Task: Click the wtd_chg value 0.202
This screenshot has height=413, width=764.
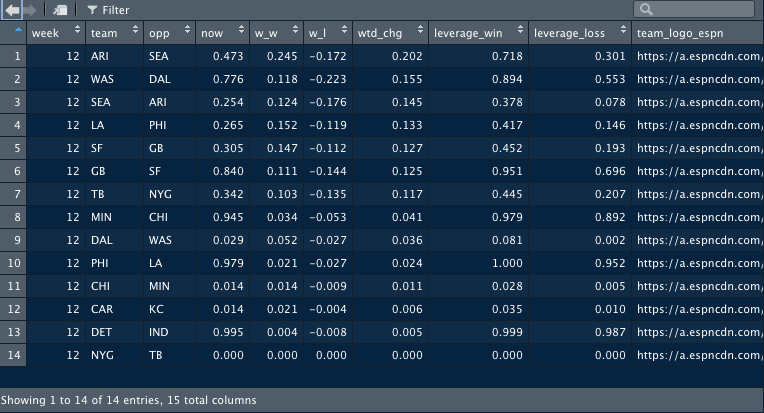Action: [407, 56]
